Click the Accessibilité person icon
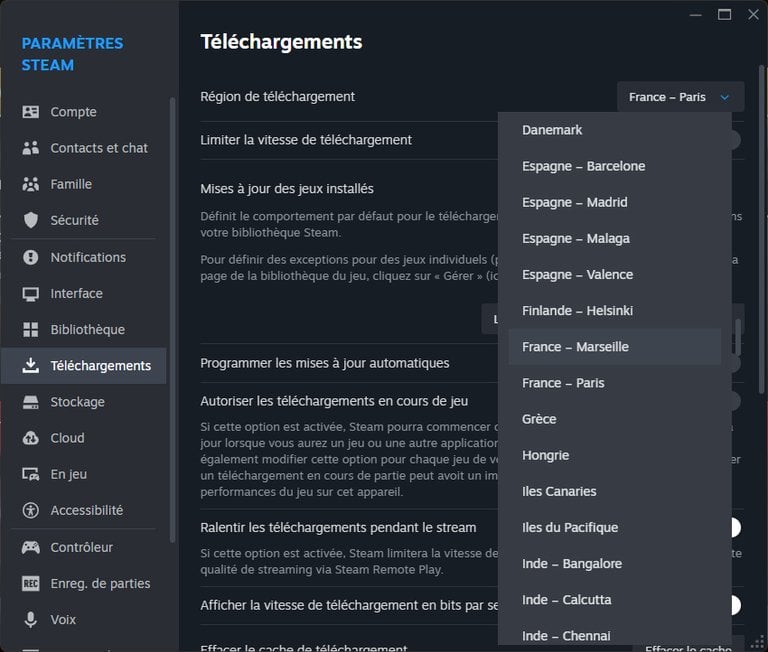This screenshot has height=652, width=768. [30, 510]
